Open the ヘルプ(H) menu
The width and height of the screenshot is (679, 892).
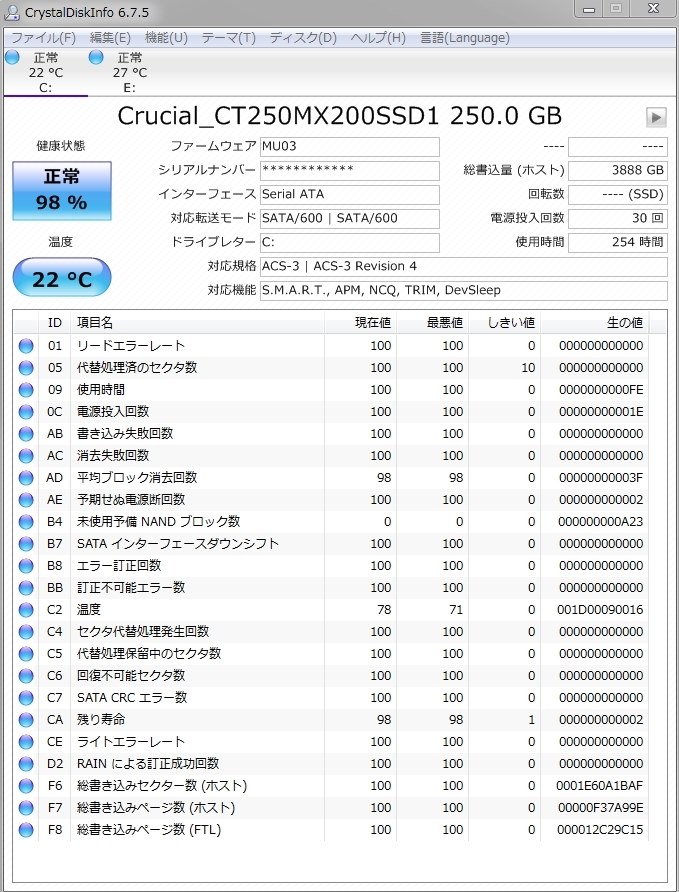pos(378,38)
